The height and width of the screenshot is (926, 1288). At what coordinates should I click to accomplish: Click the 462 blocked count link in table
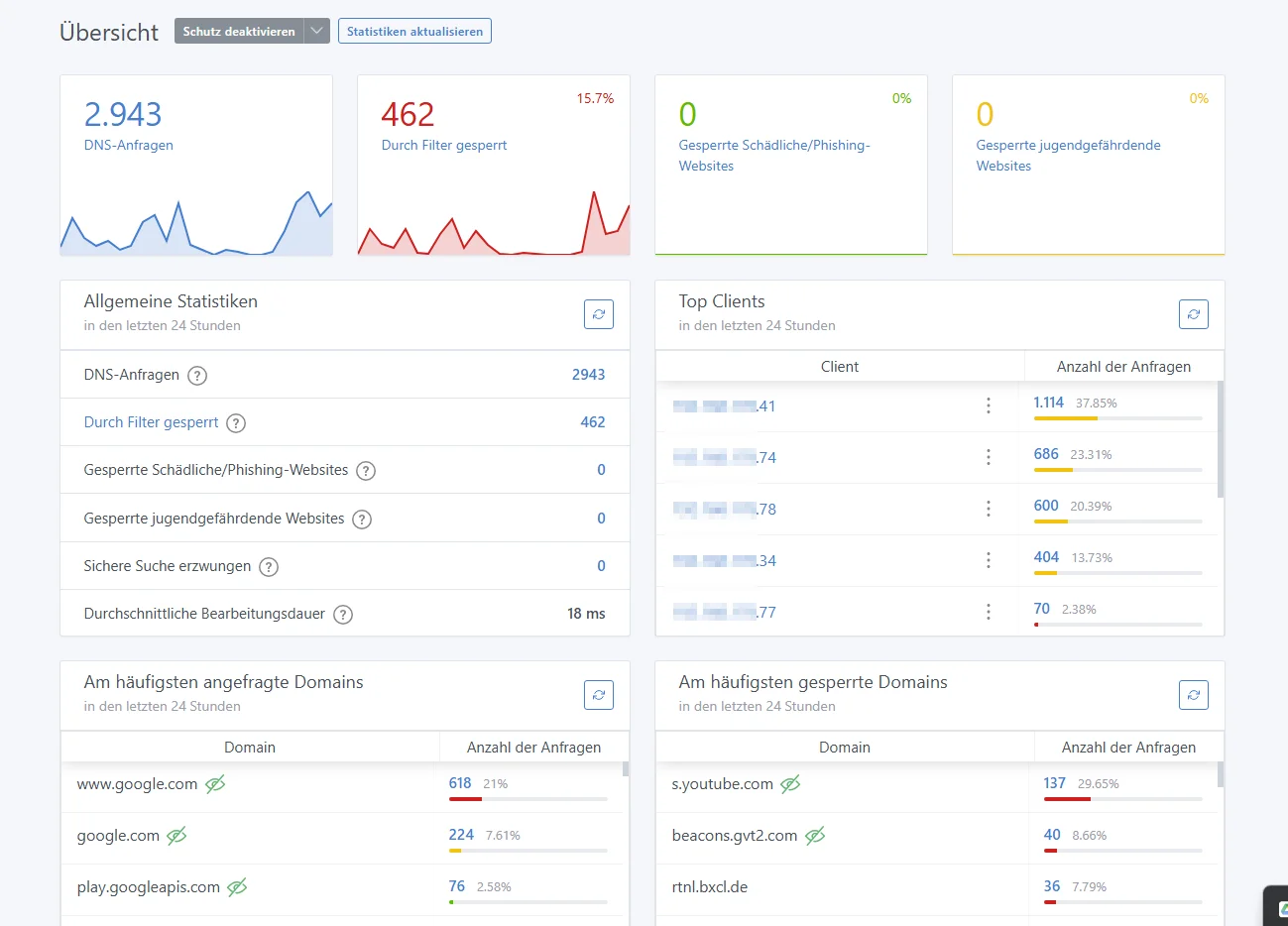(593, 422)
